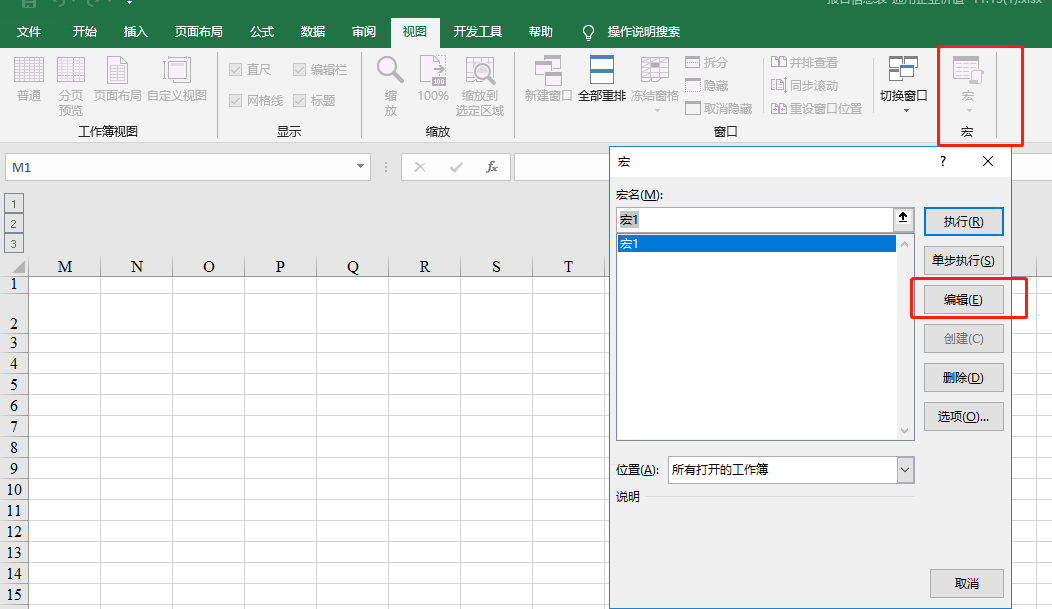Enable the 直尺 ruler checkbox
1052x609 pixels.
tap(233, 69)
